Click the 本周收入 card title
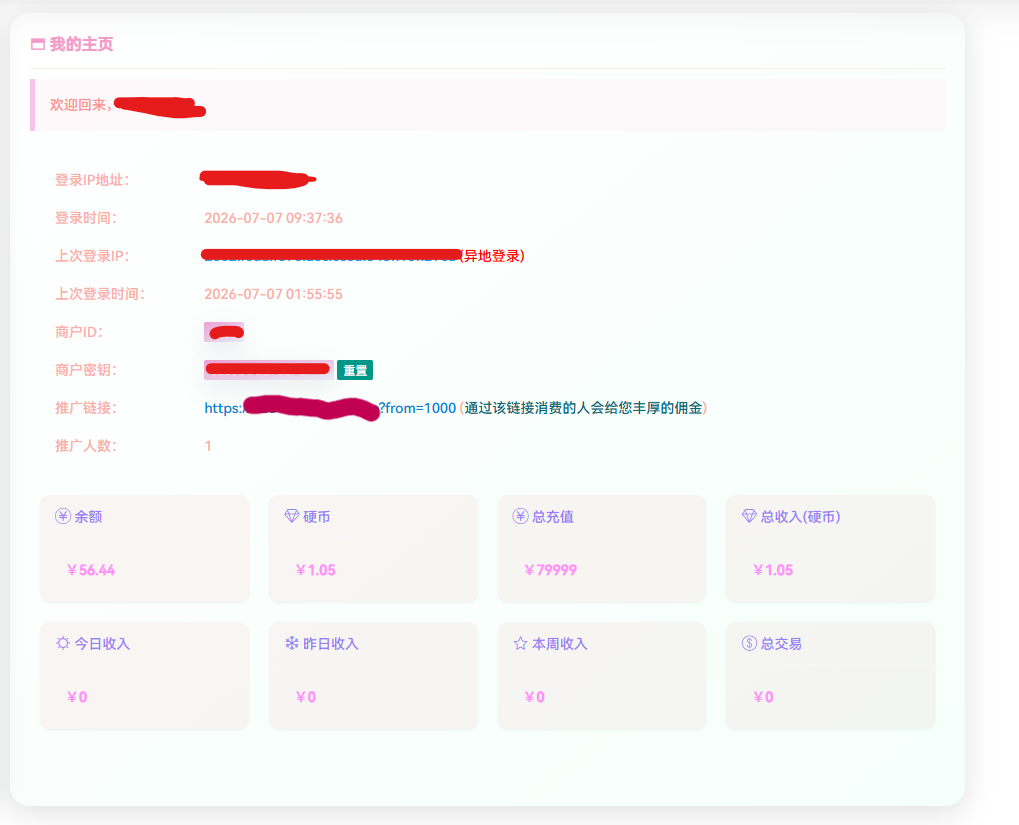Screen dimensions: 1019x825 point(560,644)
